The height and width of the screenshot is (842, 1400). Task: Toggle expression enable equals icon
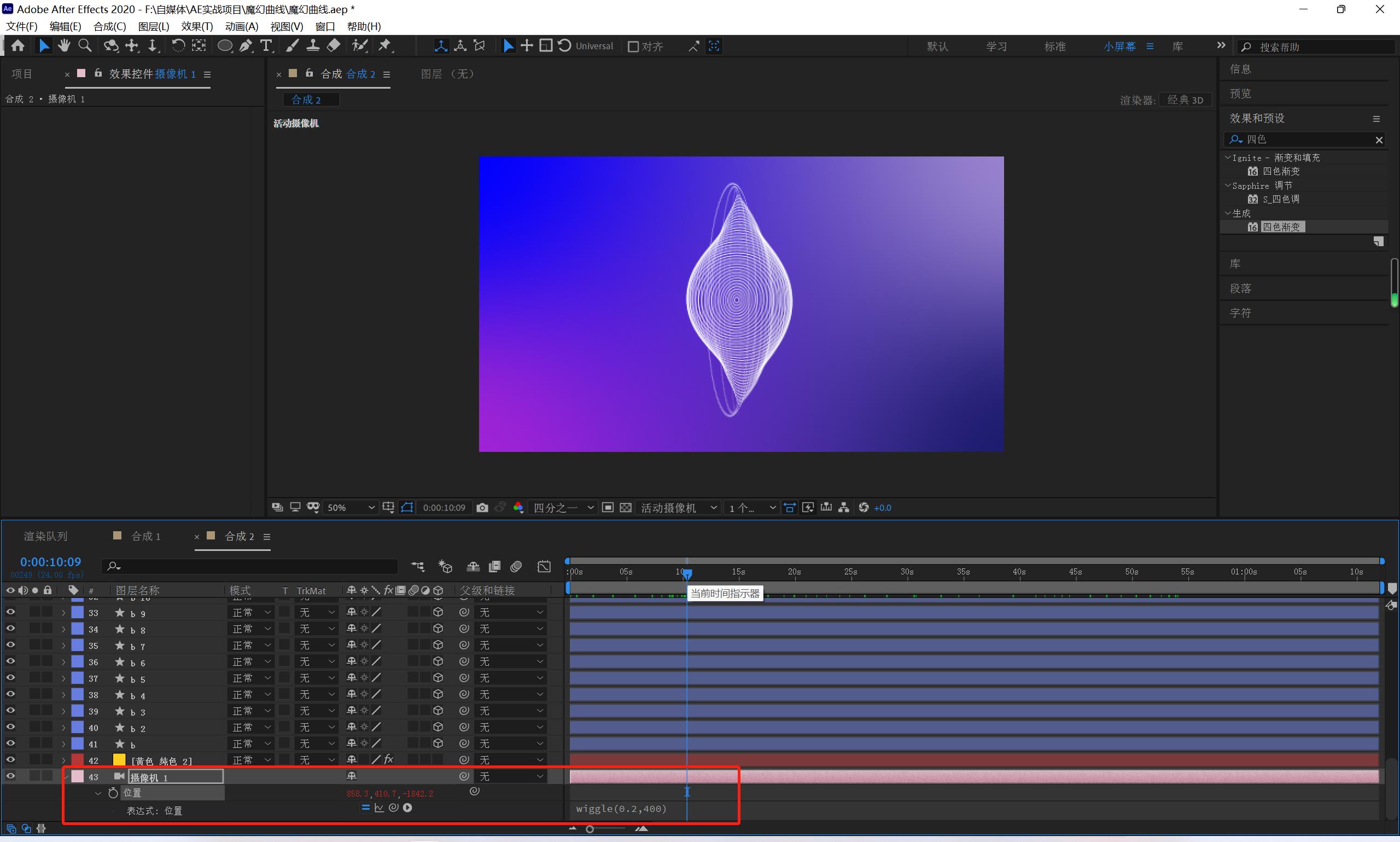pos(365,808)
